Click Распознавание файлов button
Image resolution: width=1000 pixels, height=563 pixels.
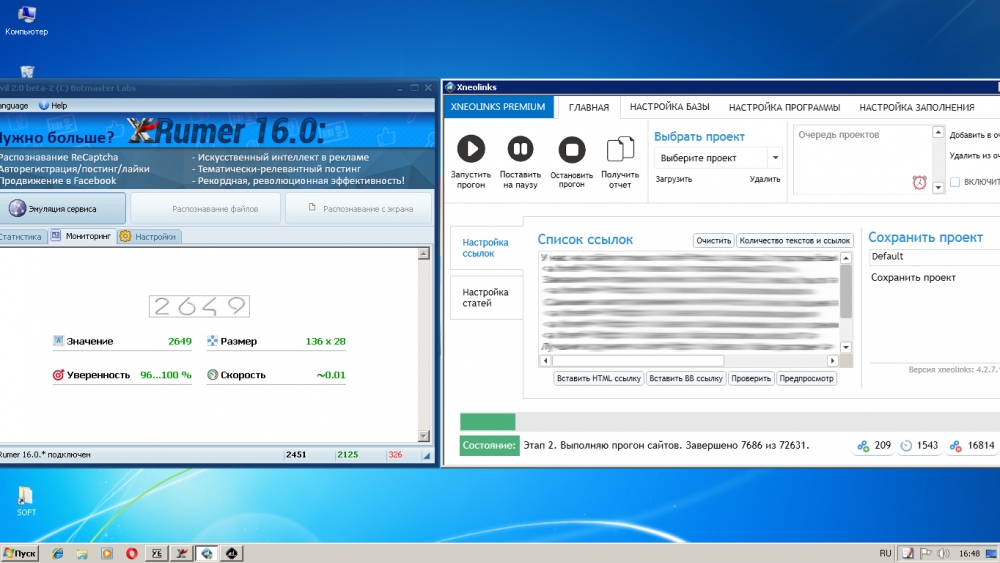pyautogui.click(x=205, y=208)
